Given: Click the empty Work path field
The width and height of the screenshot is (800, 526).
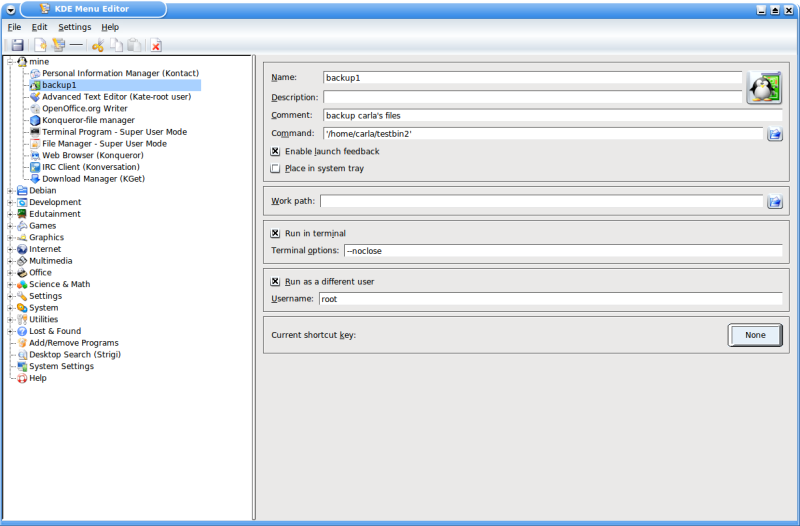Looking at the screenshot, I should 541,201.
